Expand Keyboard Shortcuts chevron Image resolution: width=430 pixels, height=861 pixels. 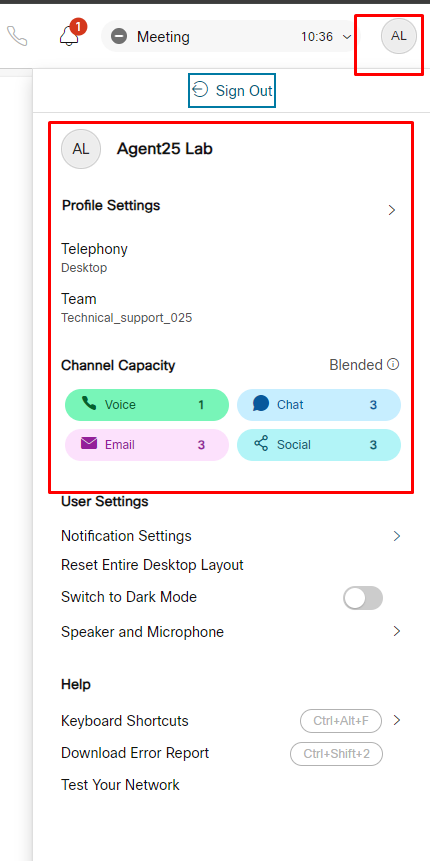point(397,720)
